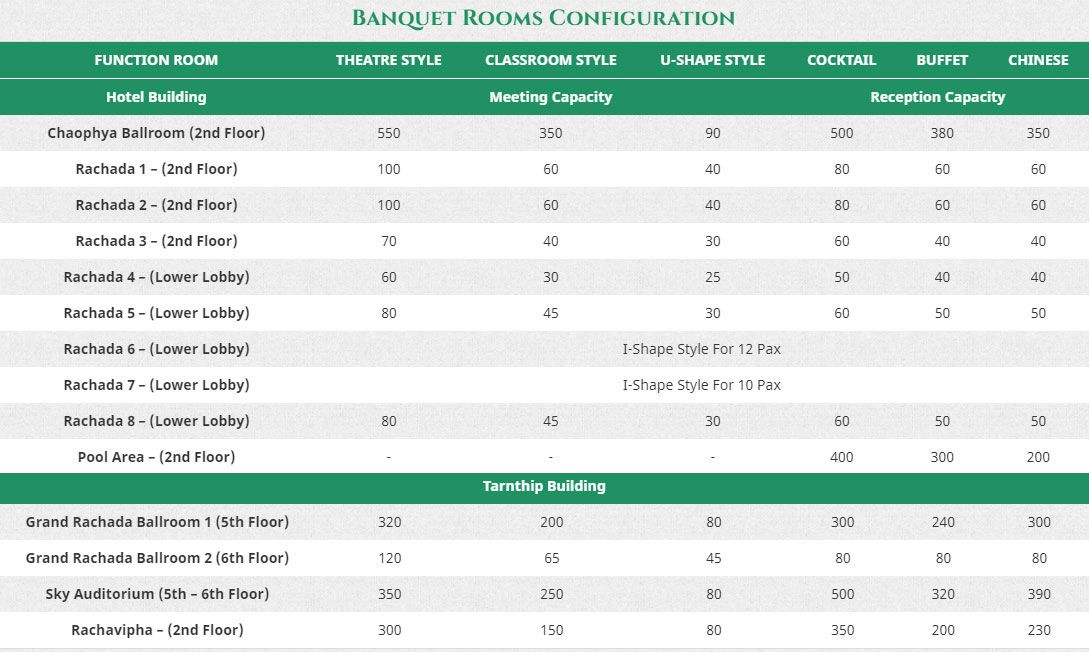Select the Chaophya Ballroom (2nd Floor) row
This screenshot has width=1089, height=652.
coord(156,133)
